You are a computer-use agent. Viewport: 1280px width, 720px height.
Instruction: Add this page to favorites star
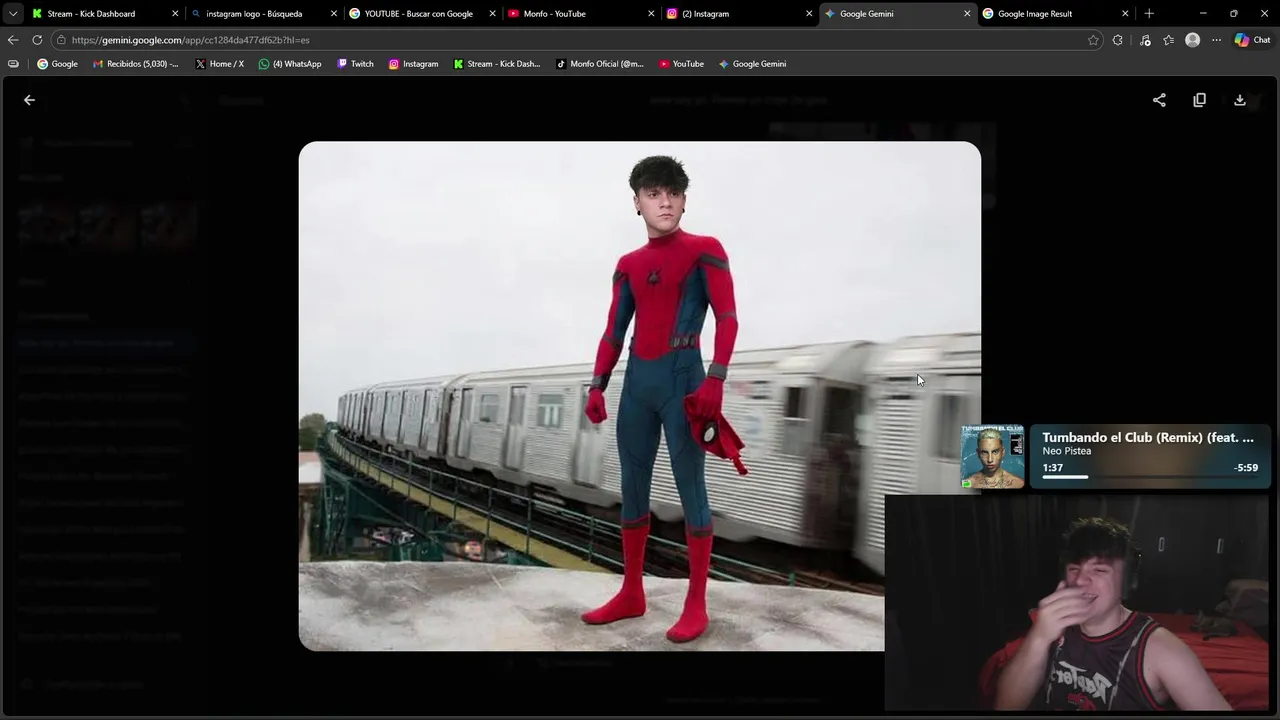coord(1093,40)
